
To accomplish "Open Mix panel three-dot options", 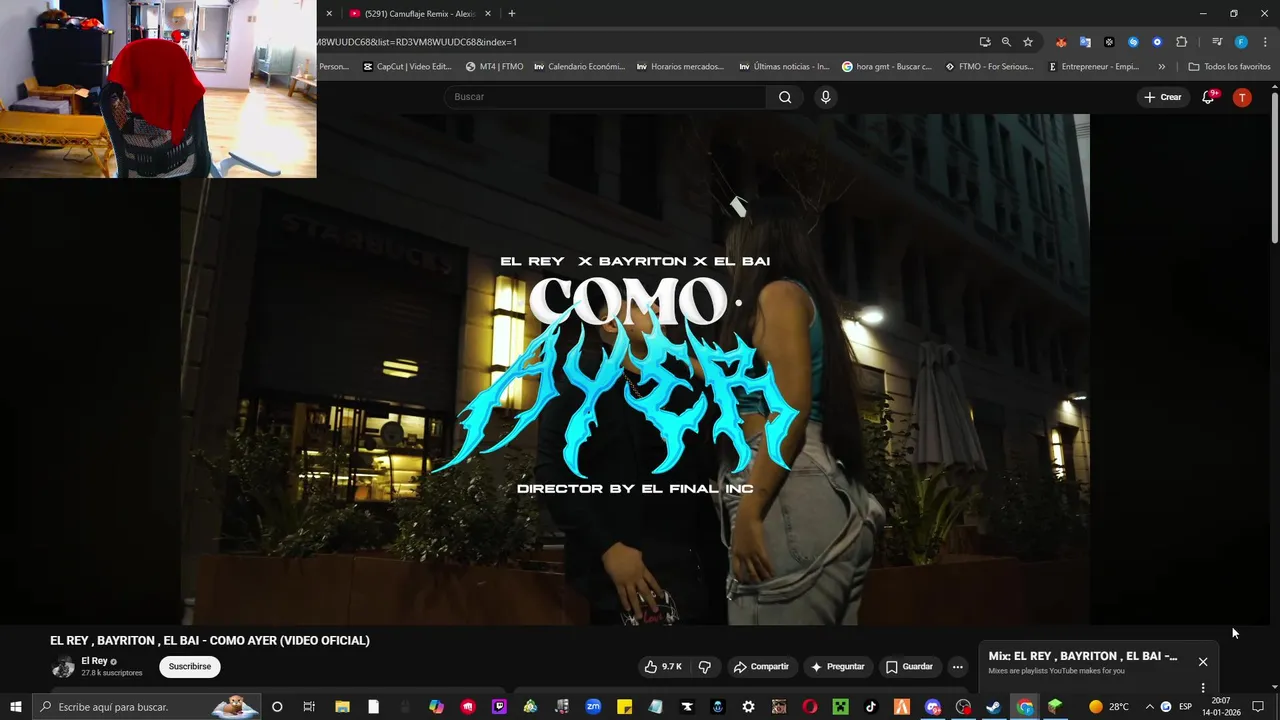I will click(1203, 688).
